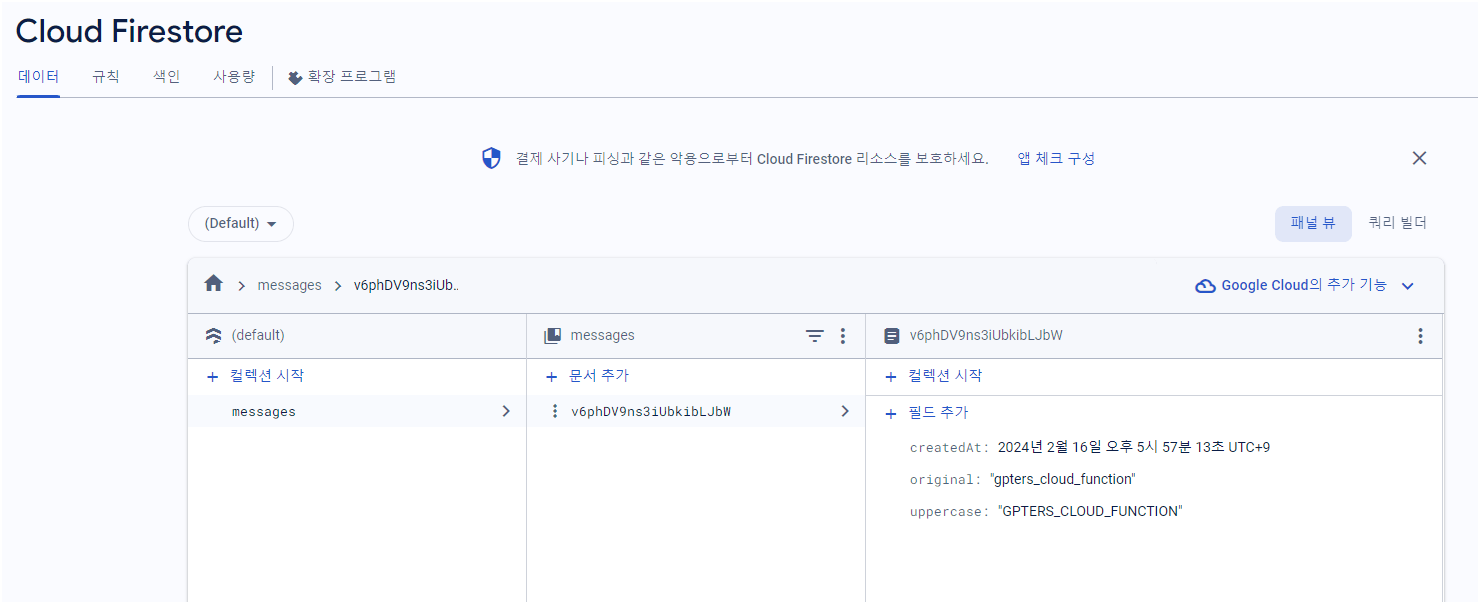Click the Google Cloud icon
Screen dimensions: 1480x604
(x=1206, y=286)
